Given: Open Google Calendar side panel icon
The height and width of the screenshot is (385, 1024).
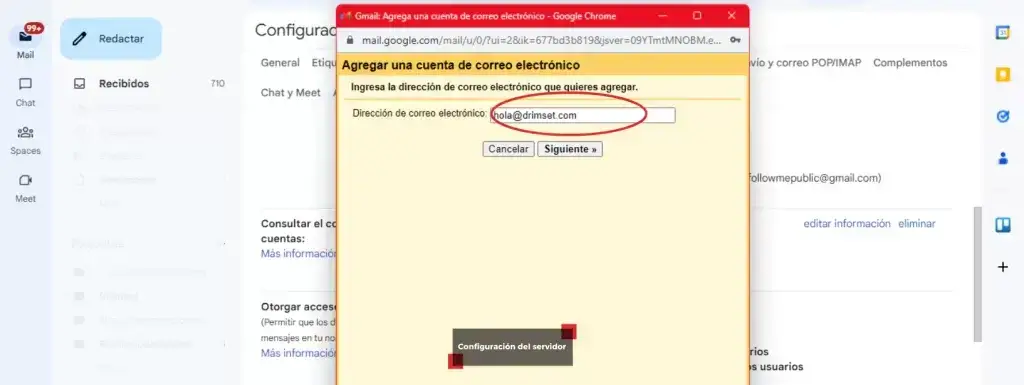Looking at the screenshot, I should pyautogui.click(x=1002, y=33).
